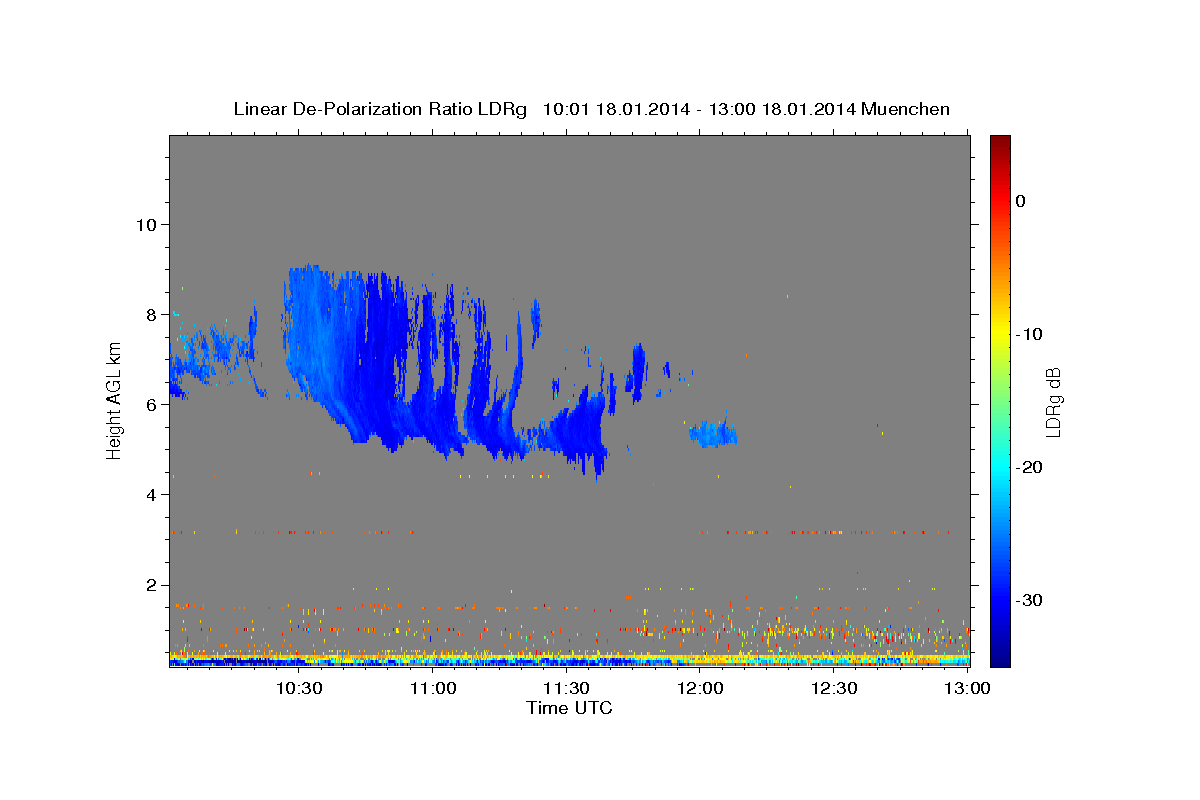Click the 'LDRg dB' colorbar label
This screenshot has height=800, width=1200.
coord(1052,401)
